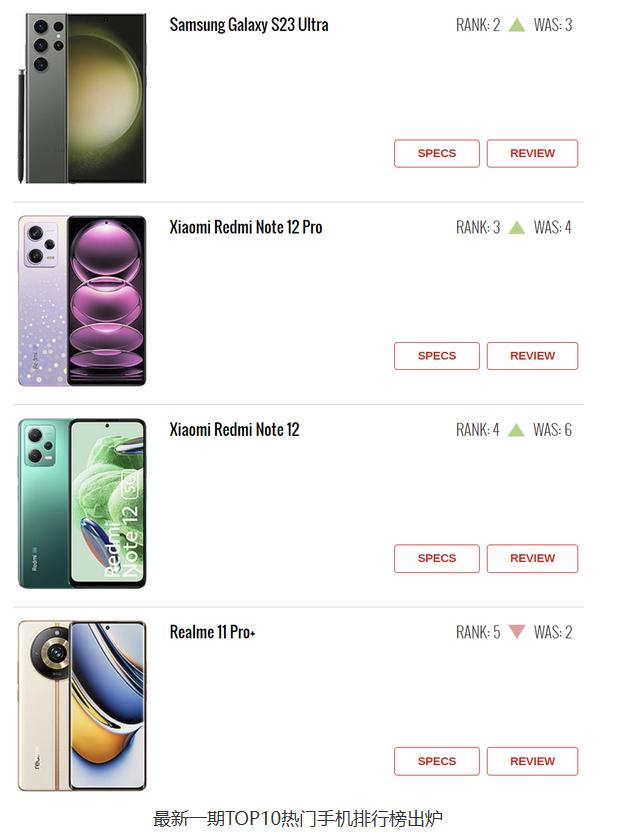Click the Samsung Galaxy S23 Ultra phone image

82,99
